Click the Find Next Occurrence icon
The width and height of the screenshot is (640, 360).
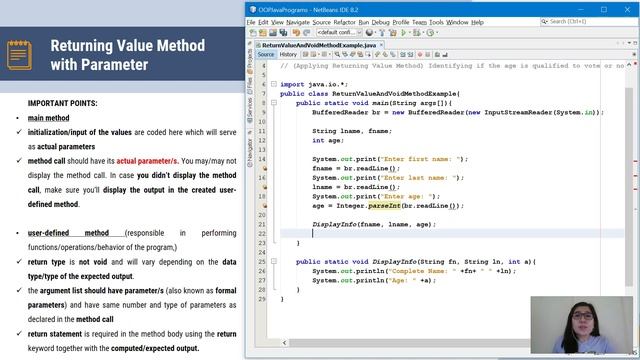pyautogui.click(x=352, y=54)
